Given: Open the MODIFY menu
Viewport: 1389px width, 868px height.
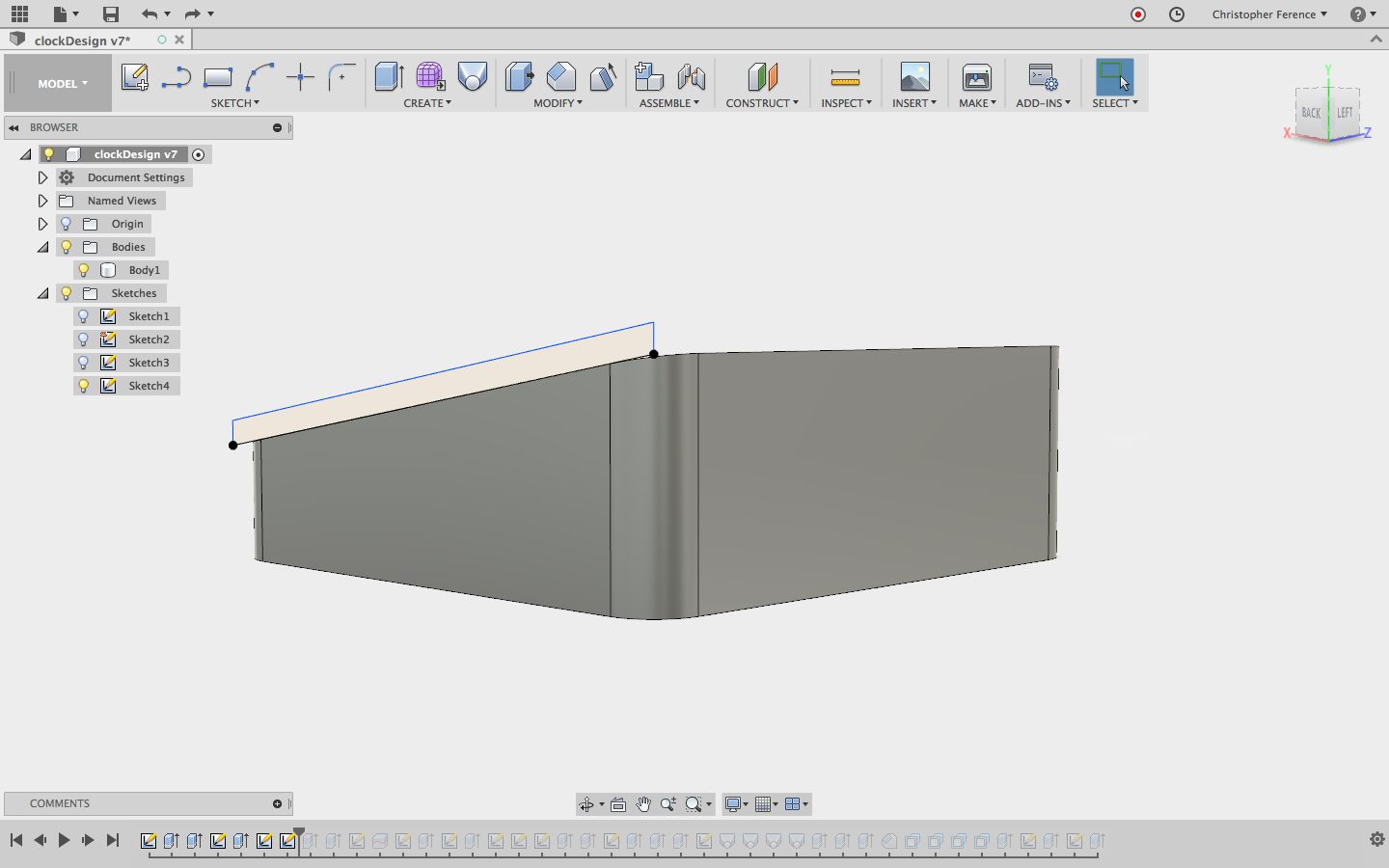Looking at the screenshot, I should (558, 103).
